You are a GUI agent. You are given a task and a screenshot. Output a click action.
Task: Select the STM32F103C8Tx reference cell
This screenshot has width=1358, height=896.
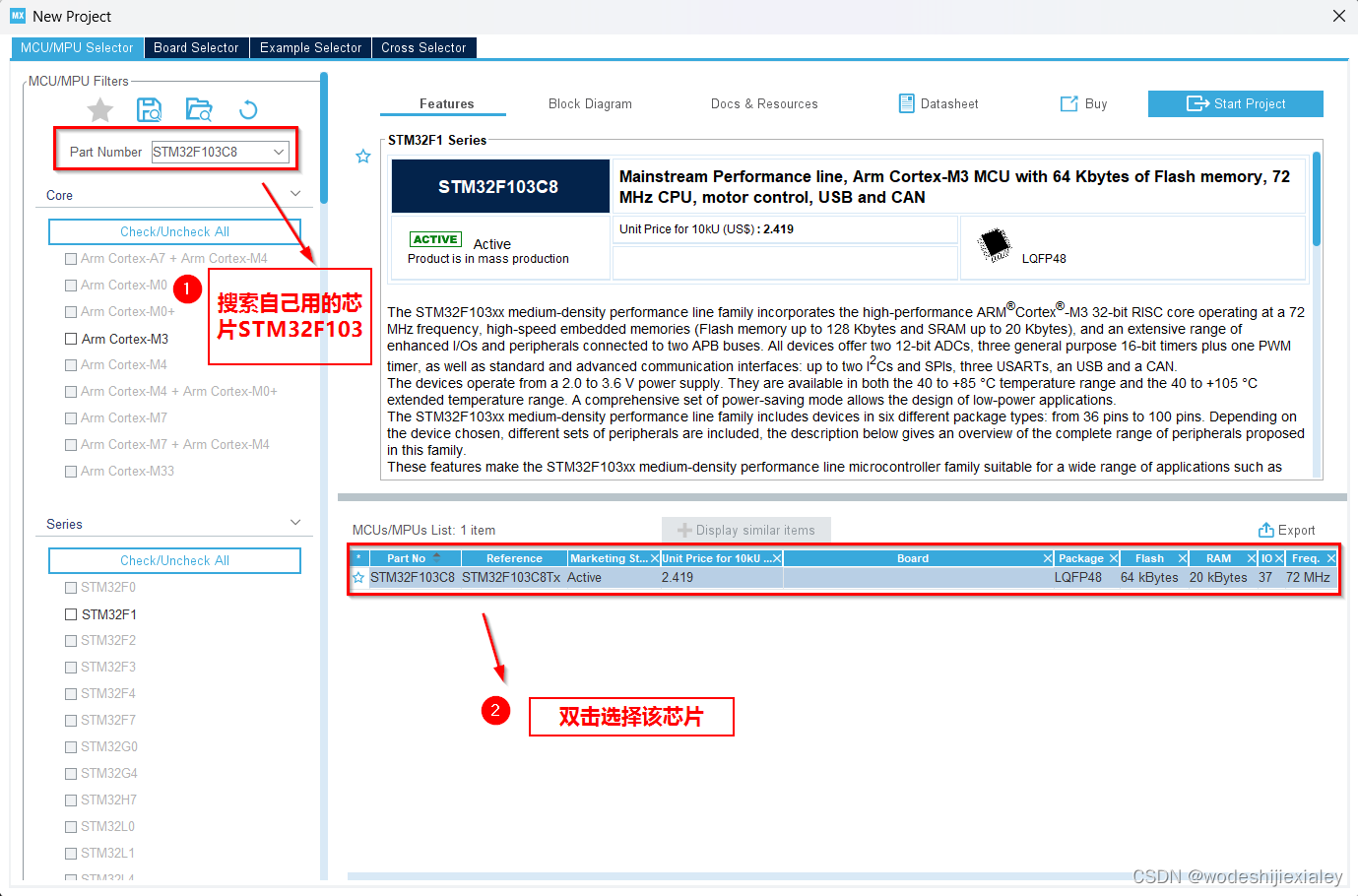click(x=511, y=578)
